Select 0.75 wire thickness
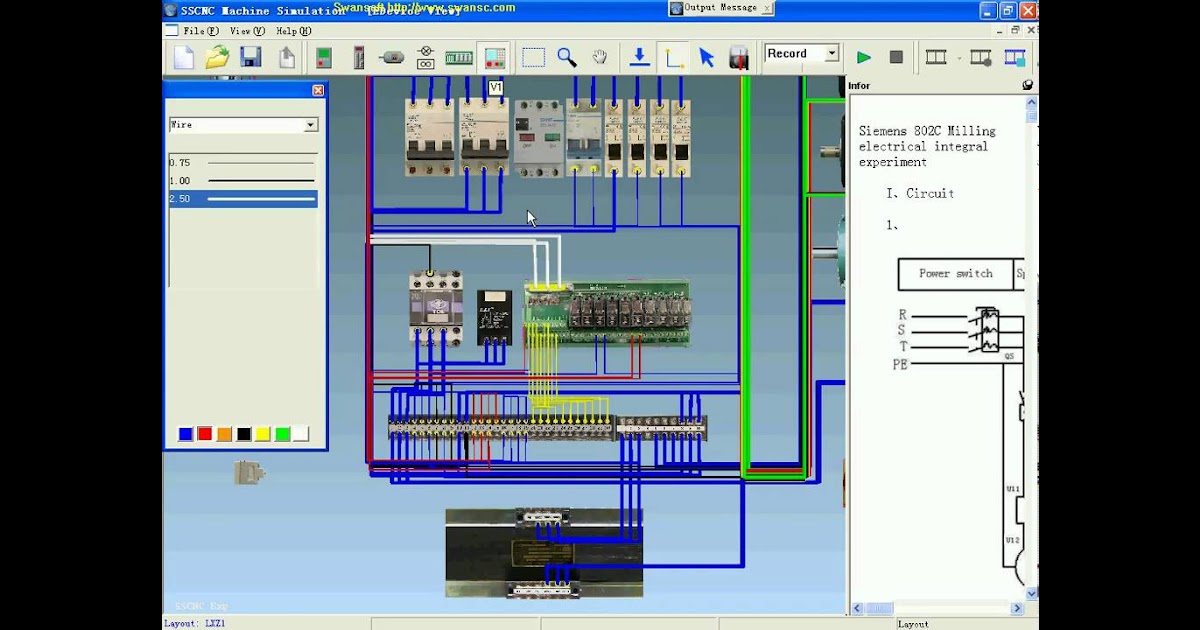The height and width of the screenshot is (630, 1200). 243,162
